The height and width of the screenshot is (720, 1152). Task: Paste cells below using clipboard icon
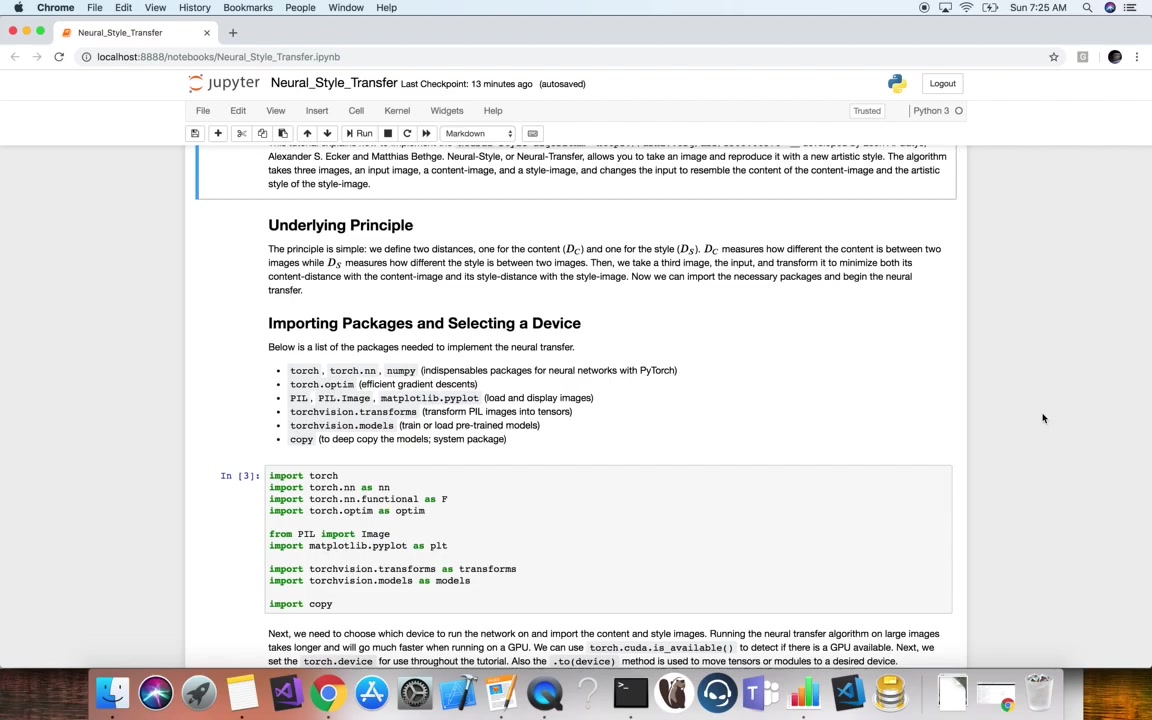click(x=283, y=134)
